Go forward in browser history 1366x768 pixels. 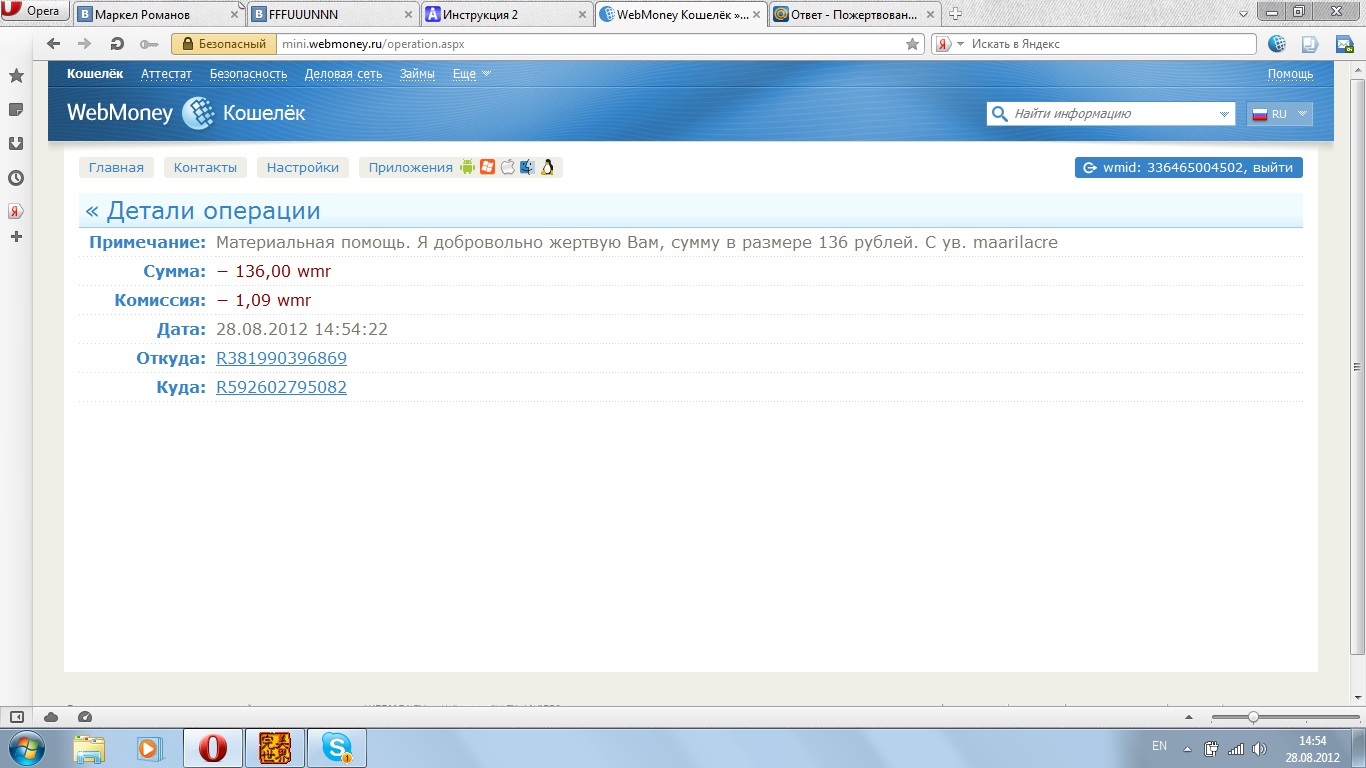coord(85,44)
